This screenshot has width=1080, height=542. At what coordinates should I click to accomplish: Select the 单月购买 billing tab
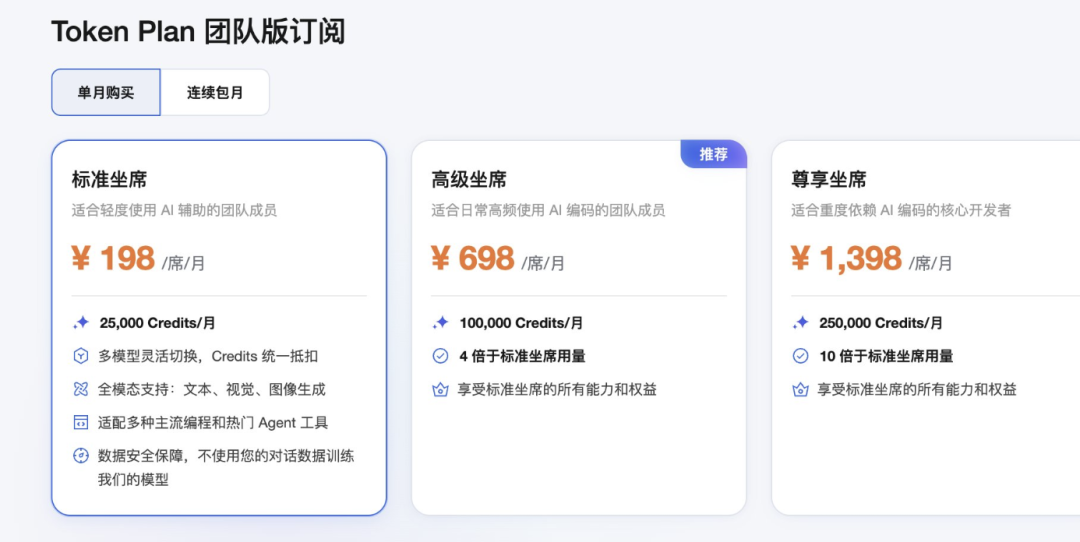pos(106,92)
